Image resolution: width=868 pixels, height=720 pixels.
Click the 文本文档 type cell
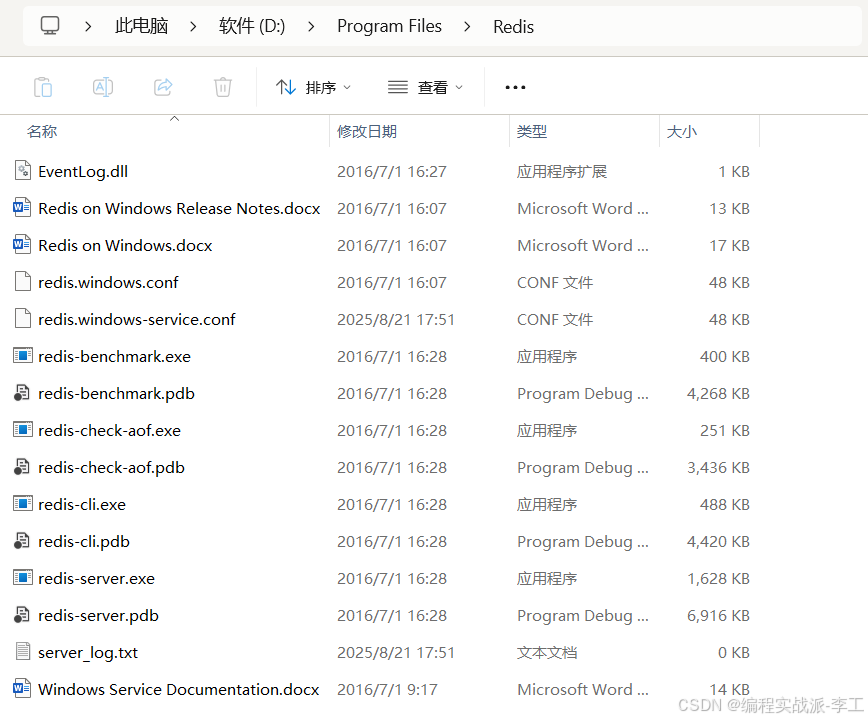546,652
